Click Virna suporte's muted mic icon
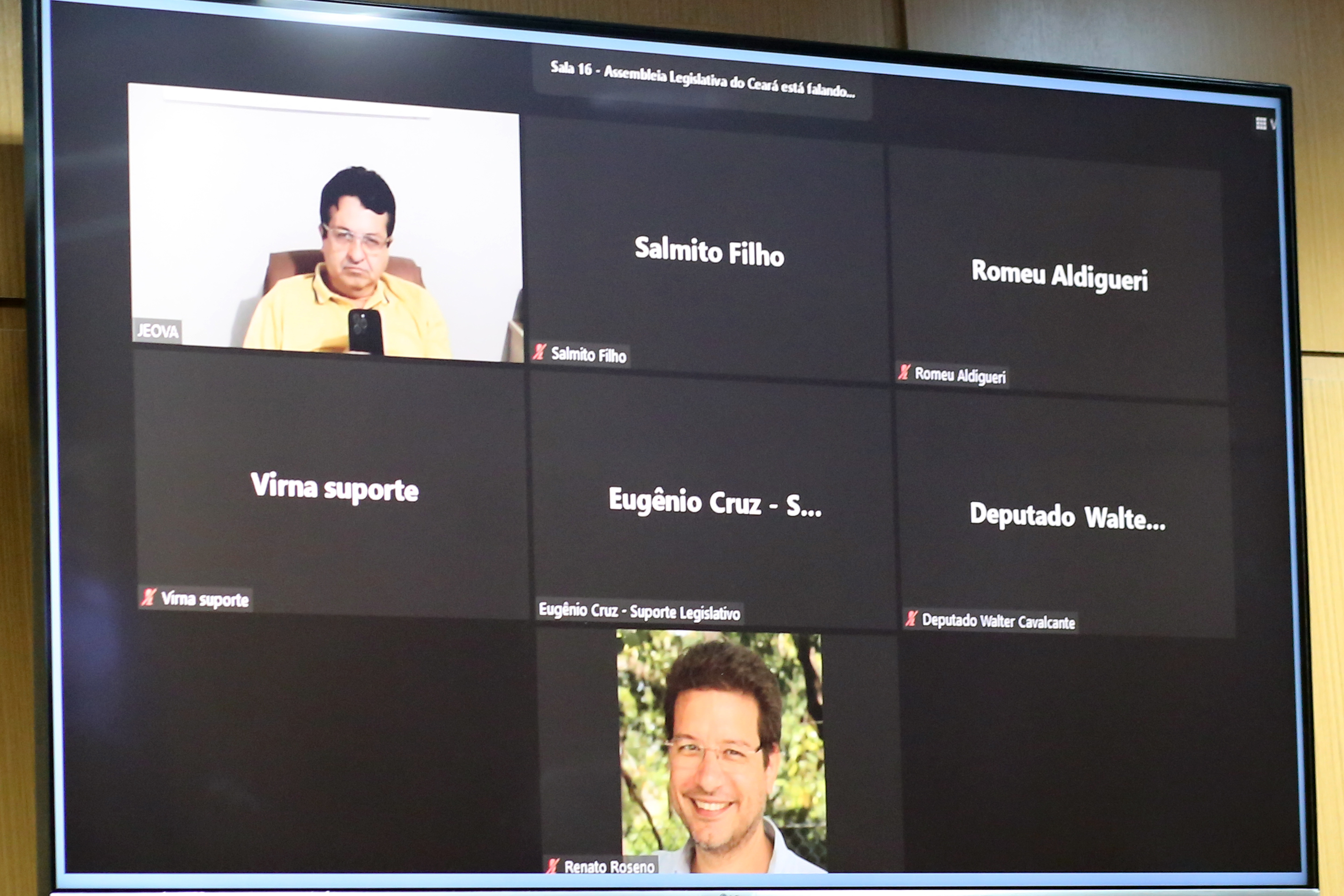 (x=149, y=597)
